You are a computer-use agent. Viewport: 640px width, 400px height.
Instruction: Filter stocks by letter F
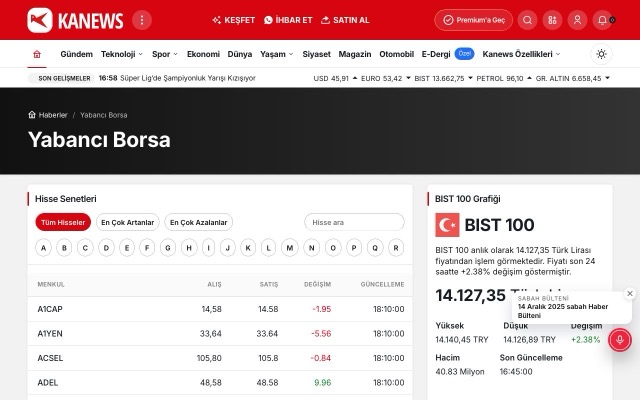(x=147, y=248)
